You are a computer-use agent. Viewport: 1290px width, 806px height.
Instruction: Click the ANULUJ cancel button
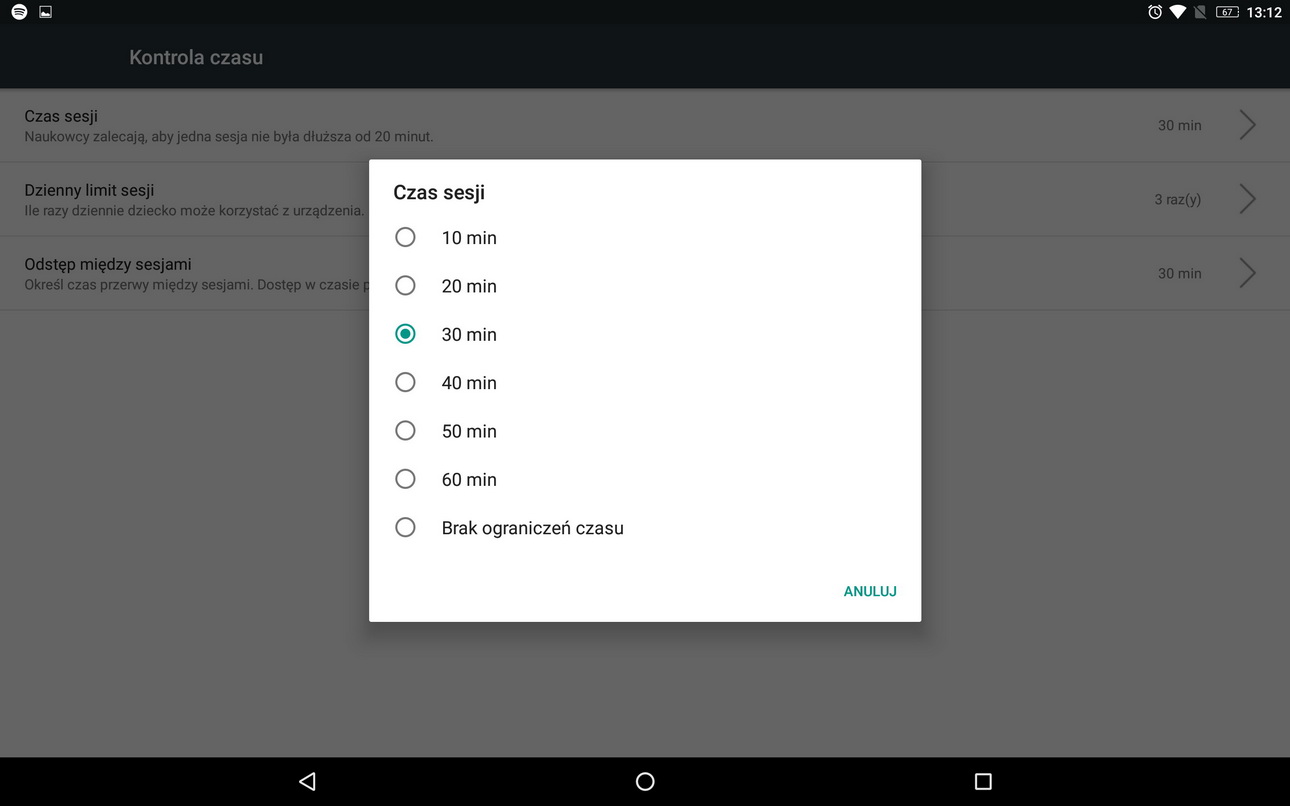tap(869, 591)
